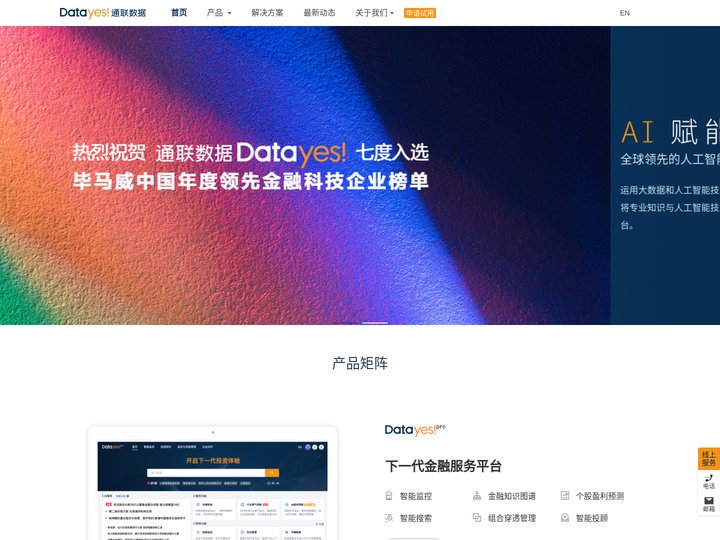
Task: Click the orange 申请试用 button
Action: coord(420,13)
